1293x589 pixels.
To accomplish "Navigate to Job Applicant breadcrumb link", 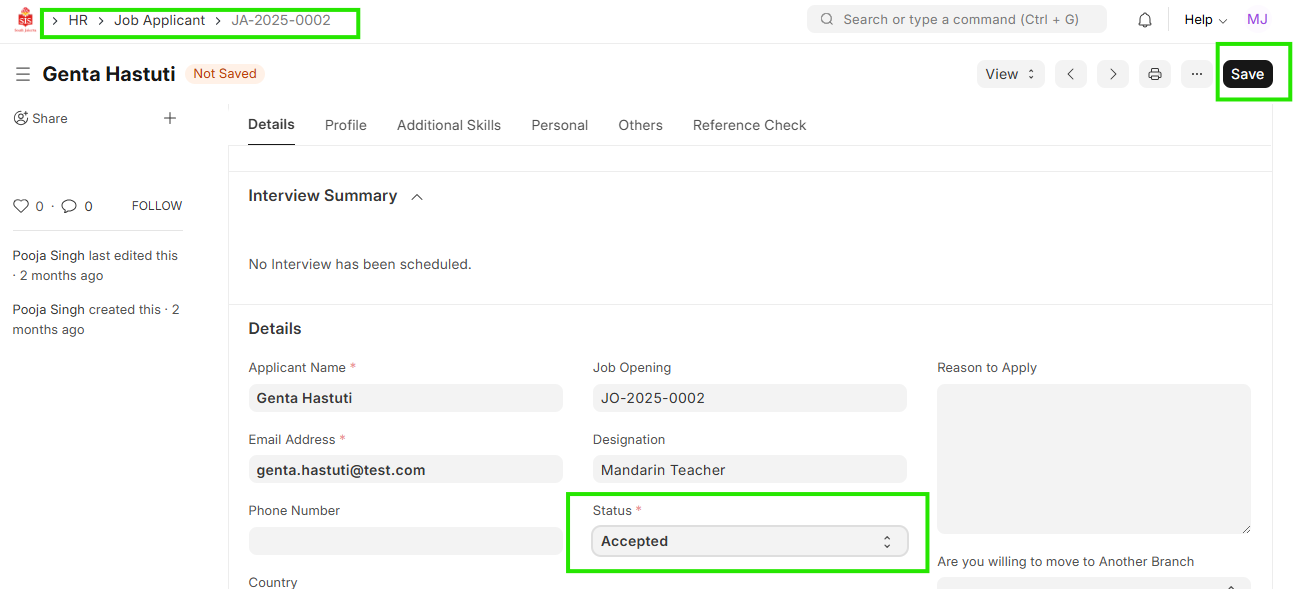I will [x=159, y=20].
